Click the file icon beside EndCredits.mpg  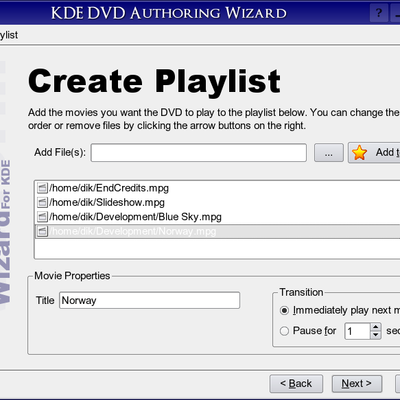pos(42,188)
